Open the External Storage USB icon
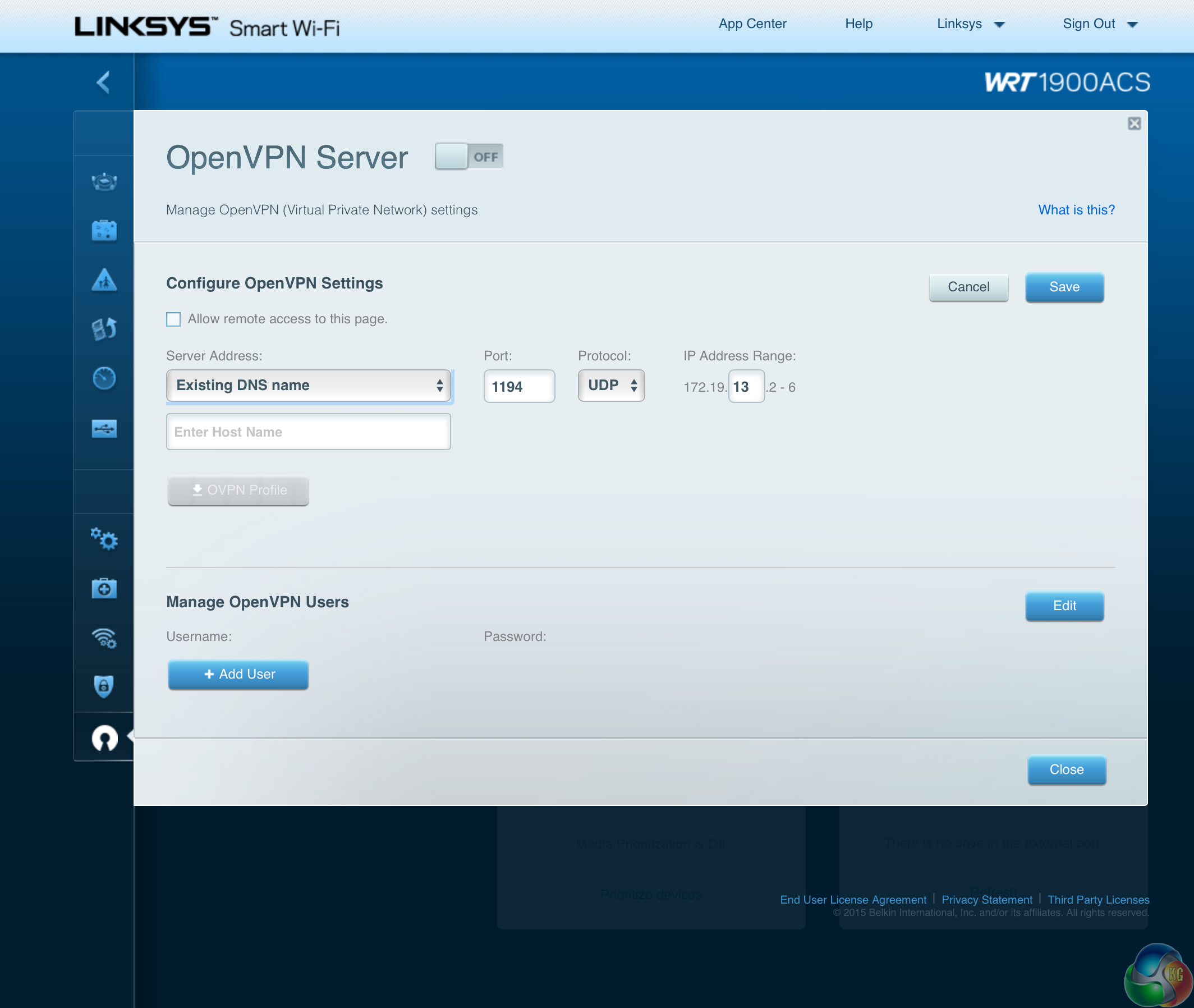Viewport: 1194px width, 1008px height. pyautogui.click(x=104, y=428)
